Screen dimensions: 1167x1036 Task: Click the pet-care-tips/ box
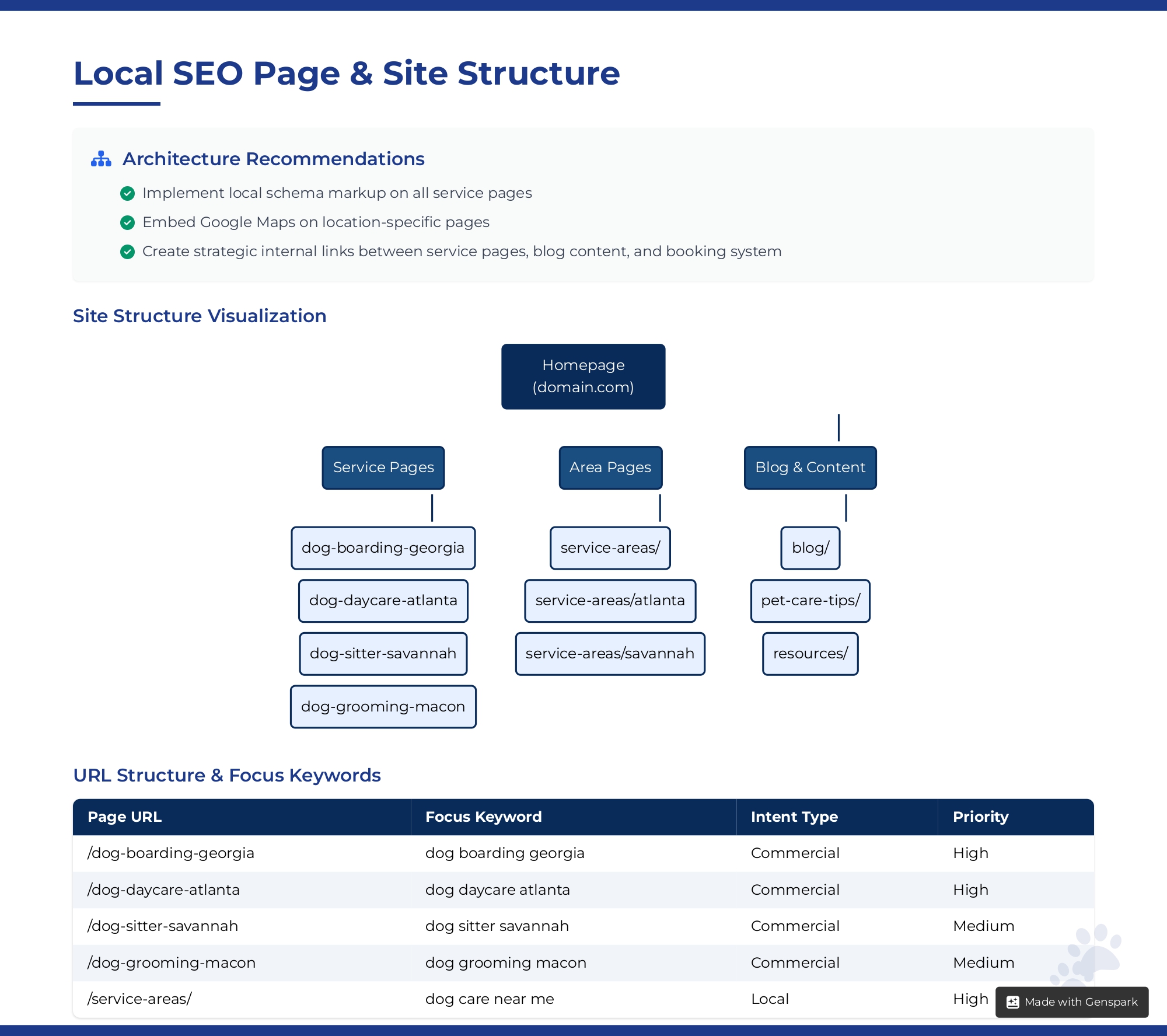[x=810, y=601]
